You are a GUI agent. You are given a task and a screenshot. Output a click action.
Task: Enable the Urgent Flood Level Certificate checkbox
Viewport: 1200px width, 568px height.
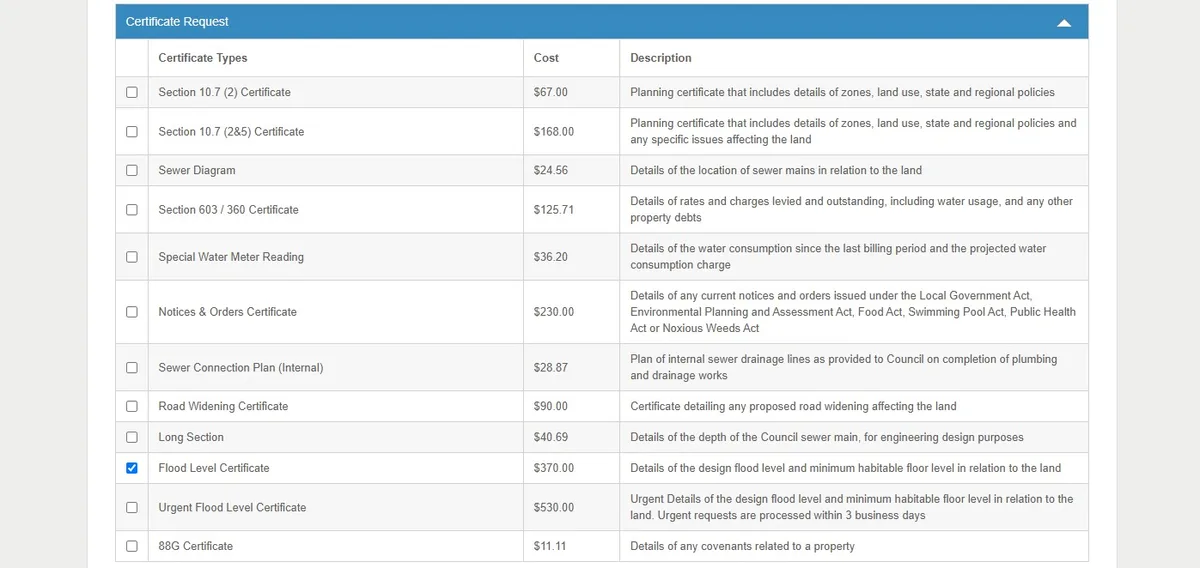pos(132,507)
